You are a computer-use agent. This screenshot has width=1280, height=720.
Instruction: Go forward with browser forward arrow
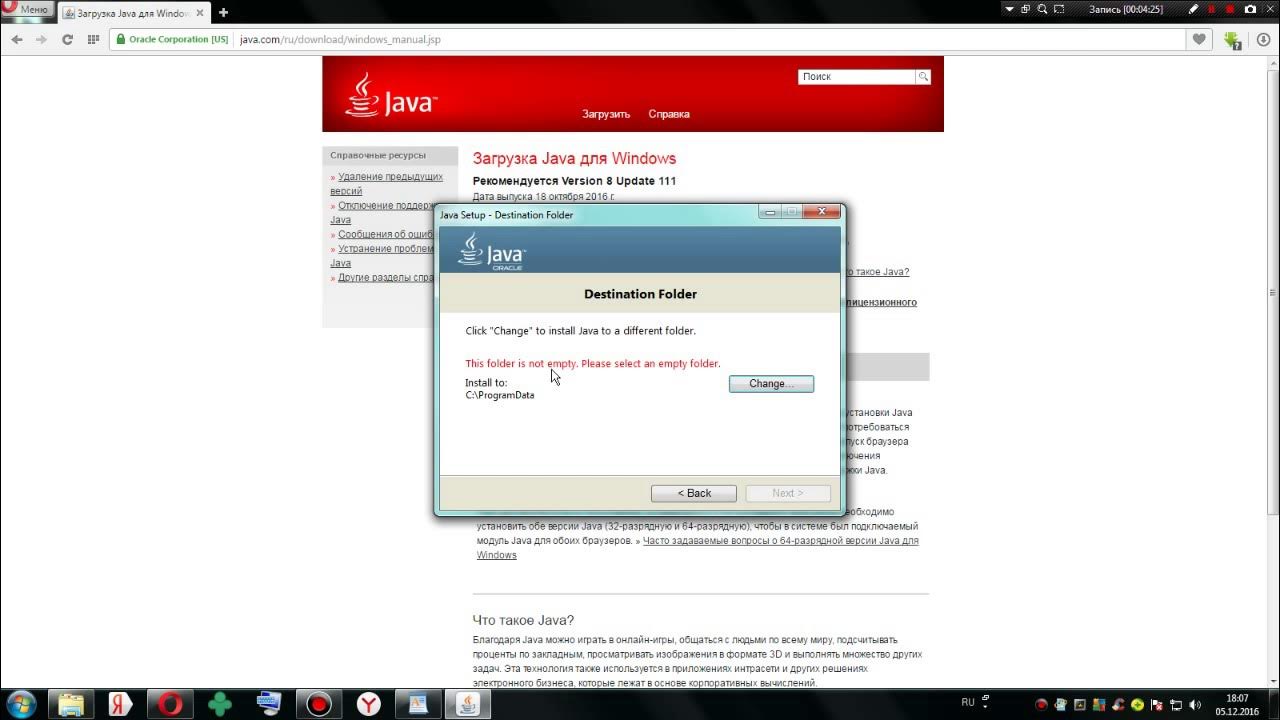(x=41, y=40)
